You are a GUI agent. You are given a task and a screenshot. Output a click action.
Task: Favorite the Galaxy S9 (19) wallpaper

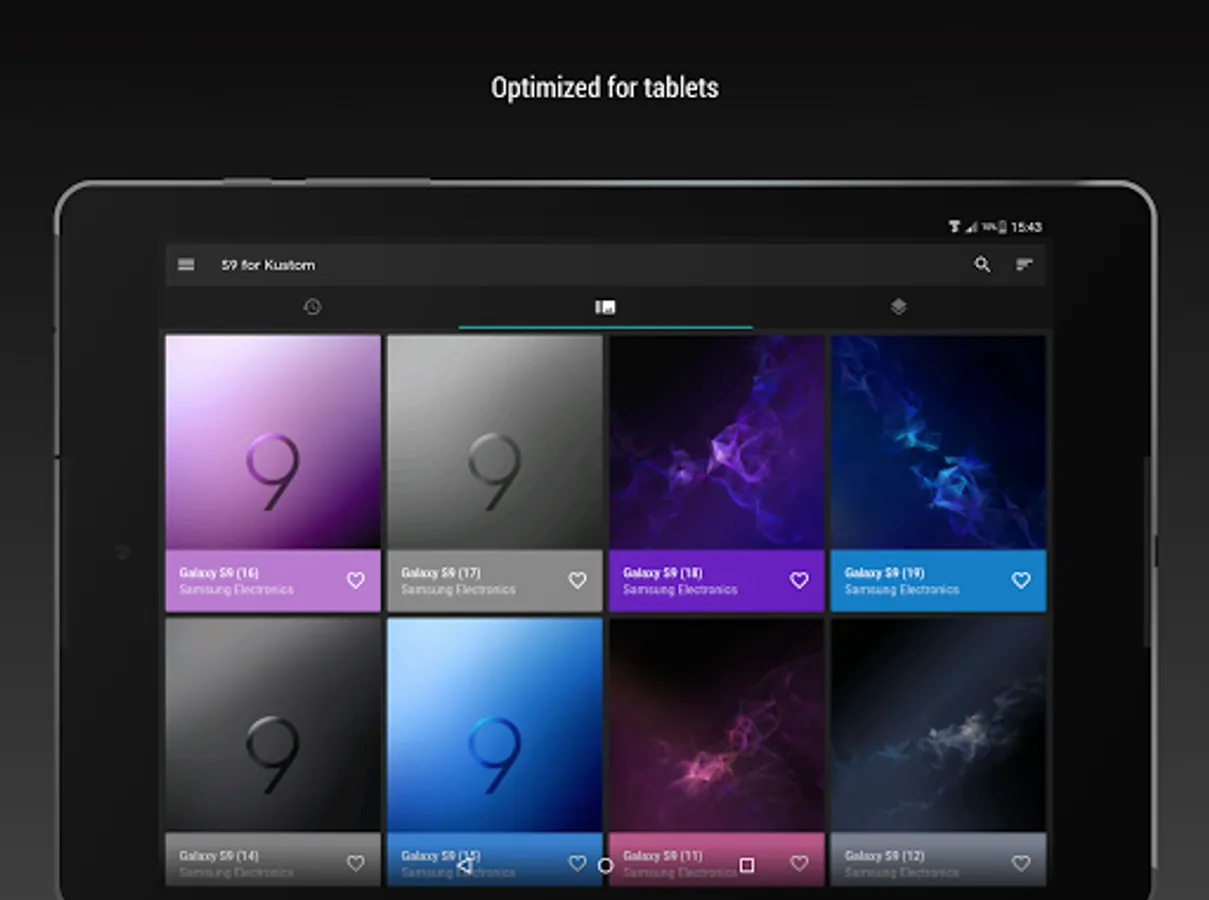pos(1021,580)
